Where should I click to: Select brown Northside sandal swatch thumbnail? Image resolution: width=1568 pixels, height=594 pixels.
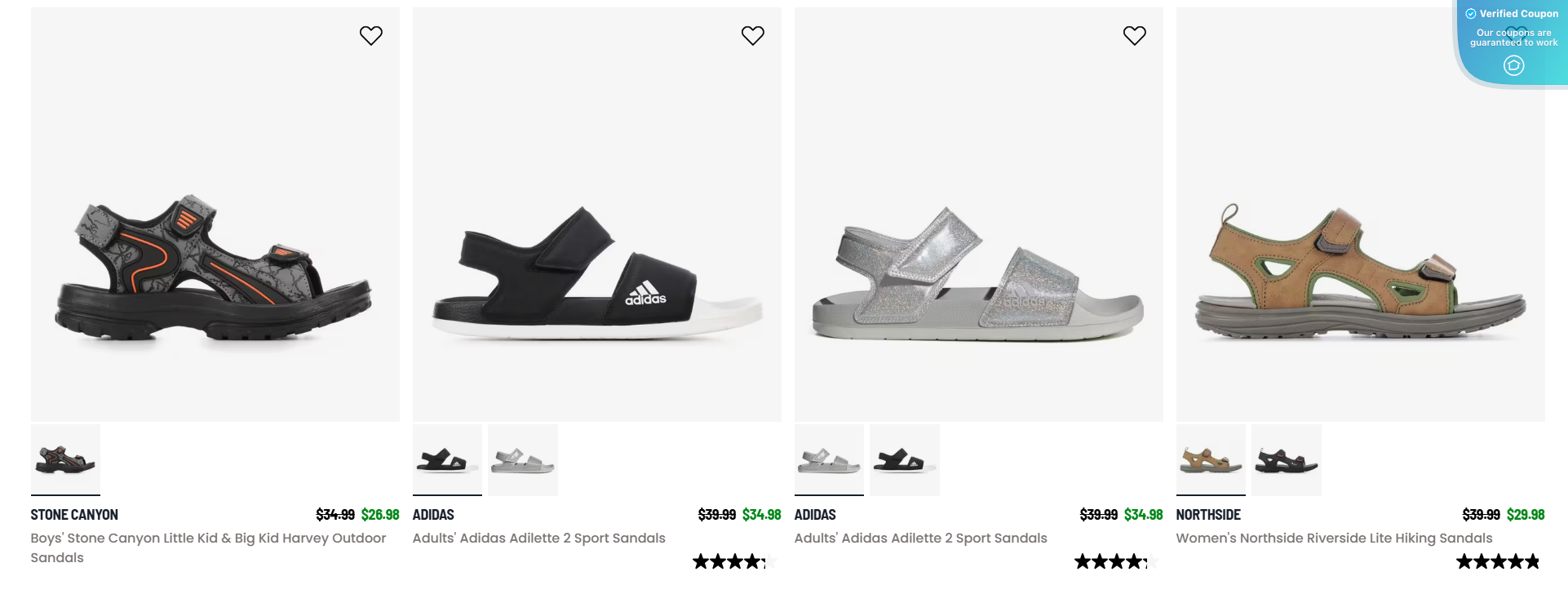click(x=1211, y=460)
